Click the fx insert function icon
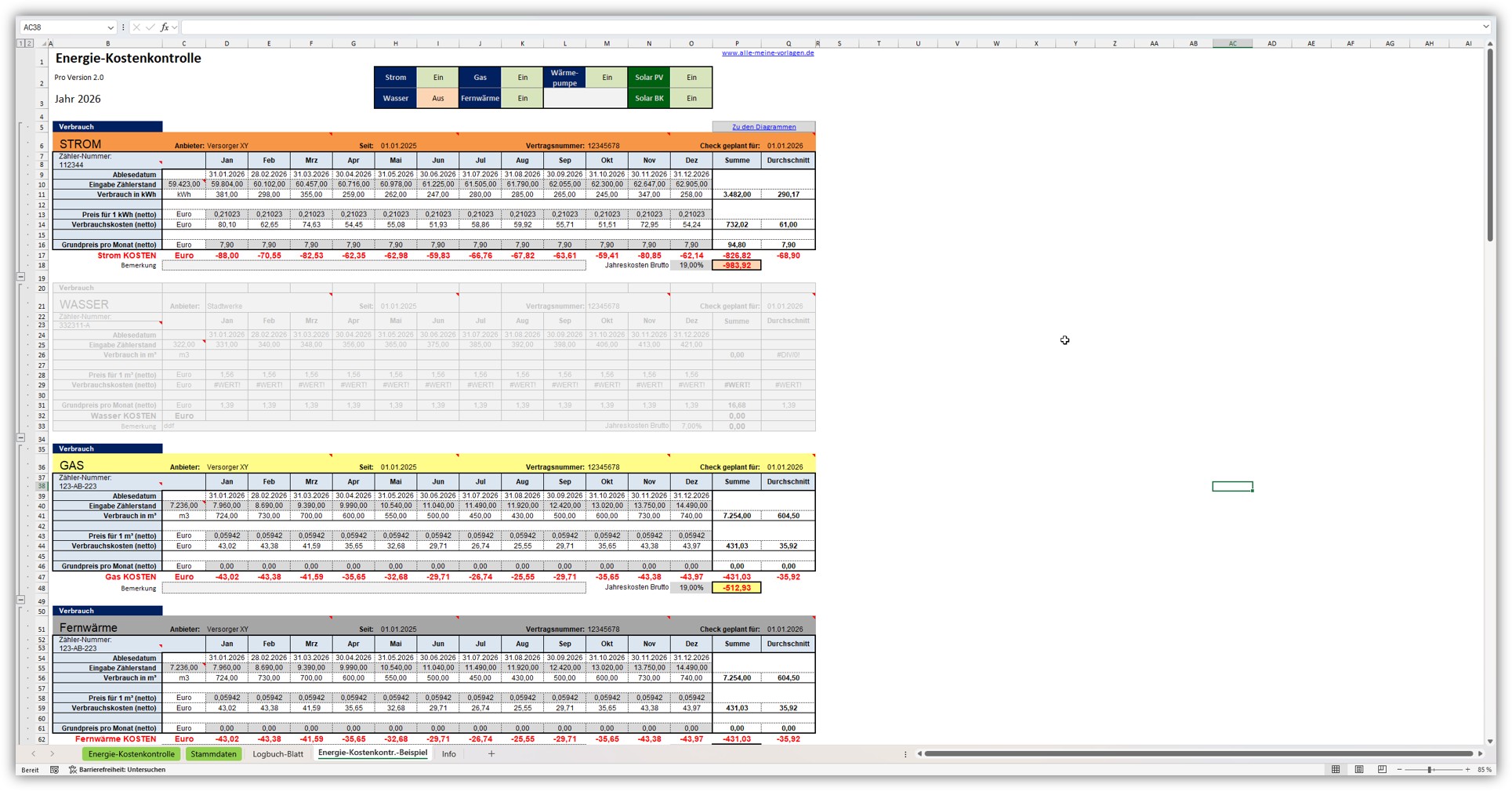Viewport: 1512px width, 791px height. [165, 27]
